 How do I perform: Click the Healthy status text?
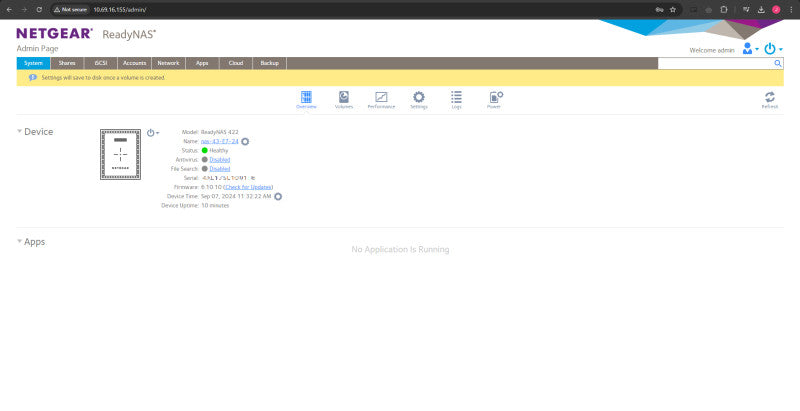click(x=219, y=150)
